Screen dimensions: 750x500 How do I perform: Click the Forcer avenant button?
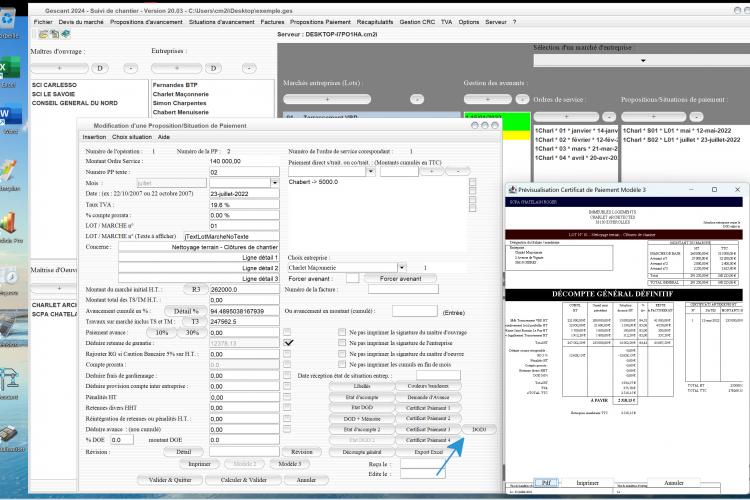click(x=400, y=278)
